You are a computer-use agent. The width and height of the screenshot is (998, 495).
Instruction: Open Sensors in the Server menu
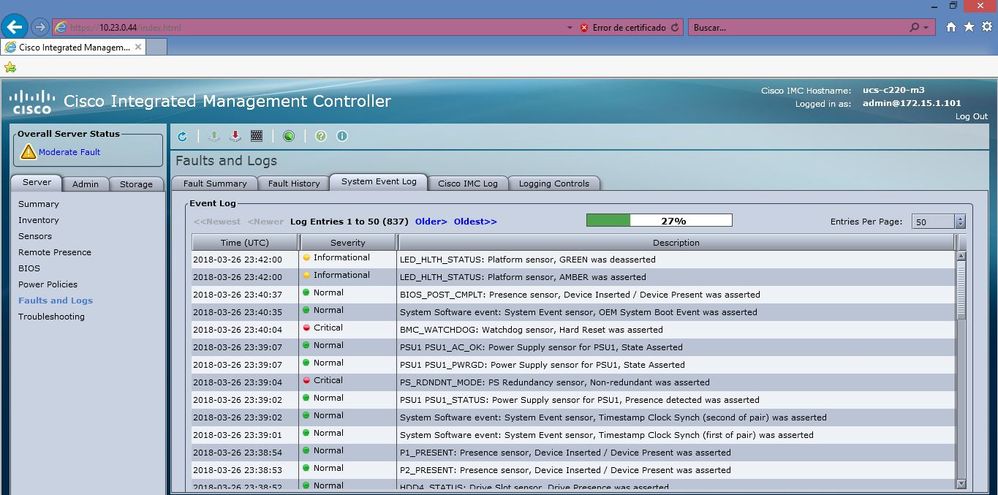pyautogui.click(x=35, y=236)
